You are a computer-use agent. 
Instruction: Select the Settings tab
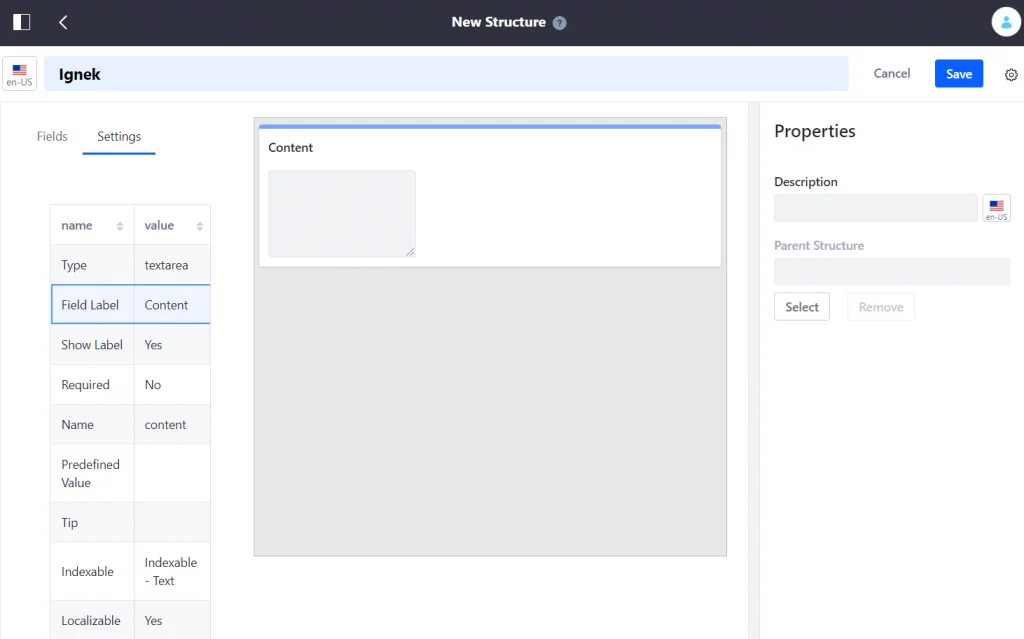pos(119,136)
